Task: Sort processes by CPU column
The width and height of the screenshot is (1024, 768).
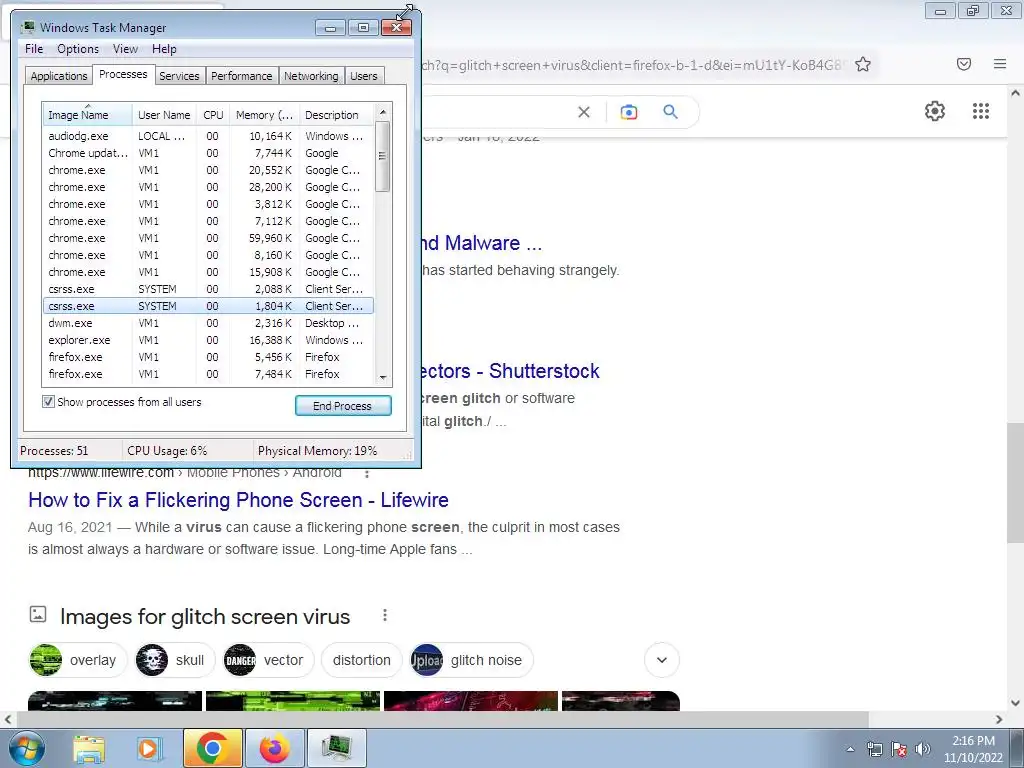Action: click(213, 115)
